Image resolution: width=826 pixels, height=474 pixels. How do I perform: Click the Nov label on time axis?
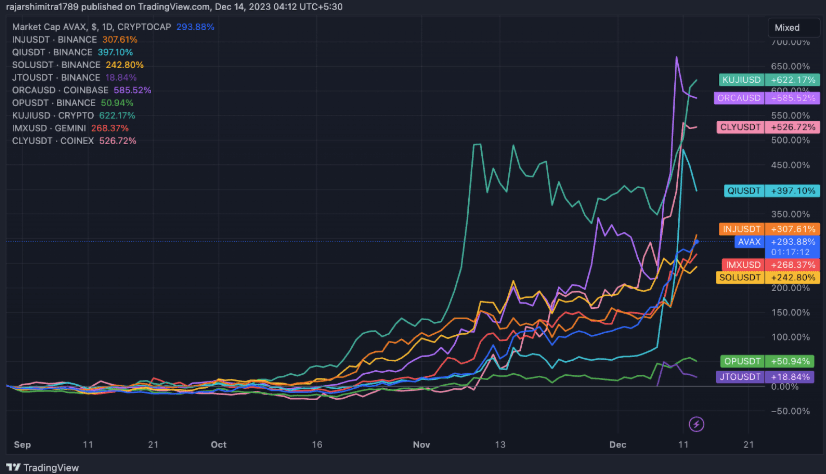coord(421,440)
